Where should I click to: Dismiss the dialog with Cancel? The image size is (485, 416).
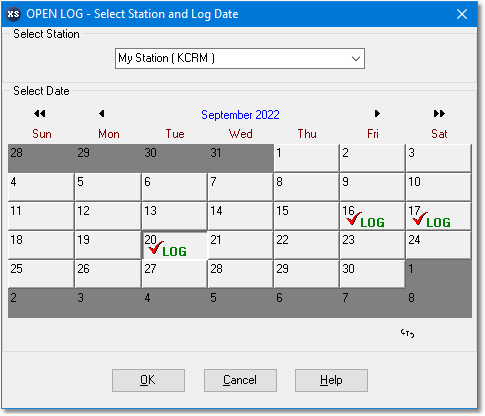click(240, 380)
